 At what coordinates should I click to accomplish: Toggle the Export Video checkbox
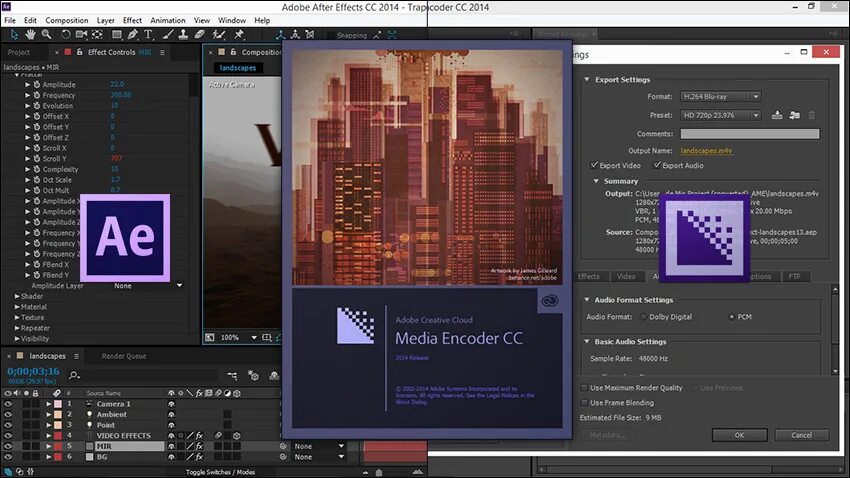594,165
